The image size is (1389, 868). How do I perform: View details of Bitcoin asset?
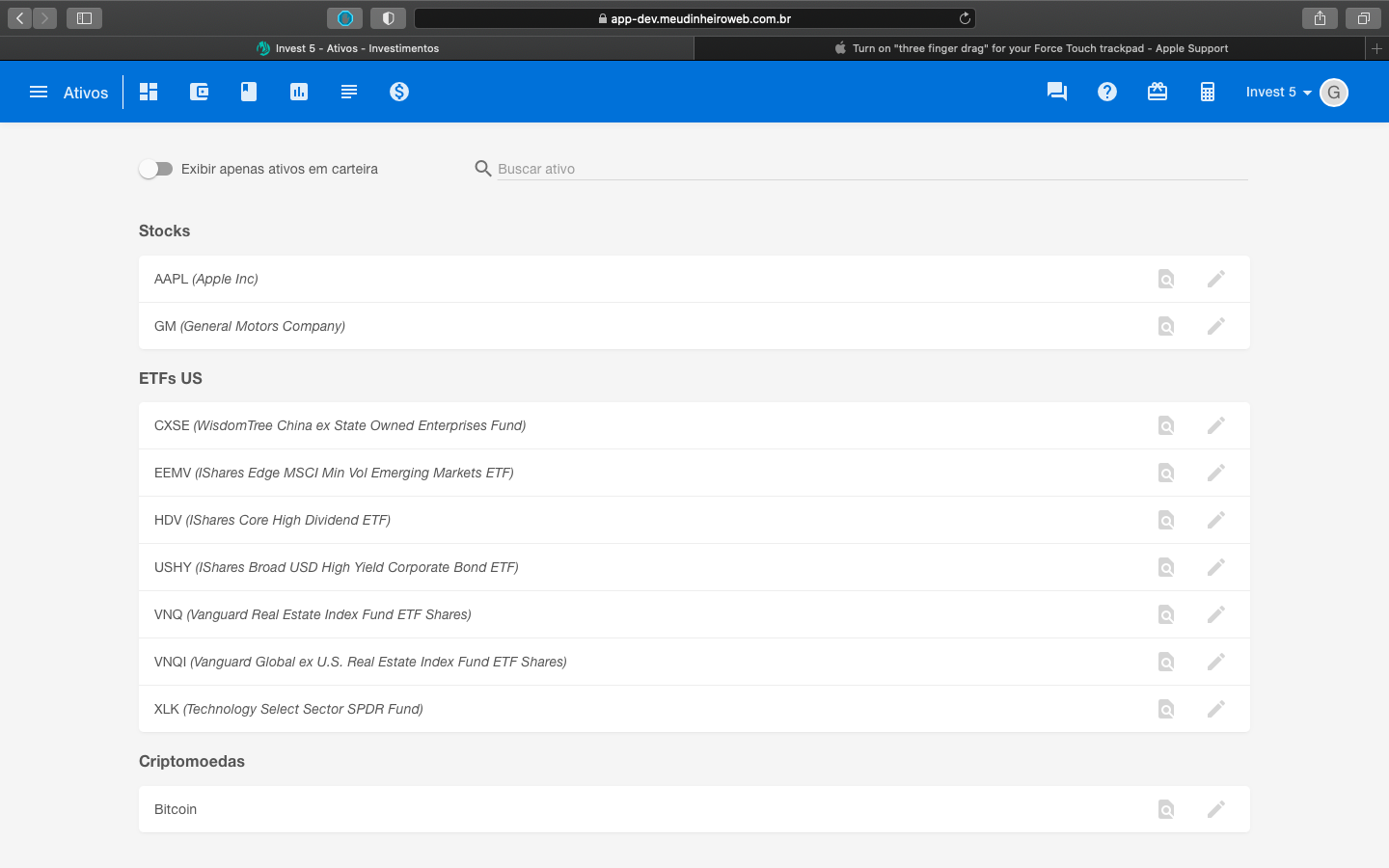[1166, 809]
